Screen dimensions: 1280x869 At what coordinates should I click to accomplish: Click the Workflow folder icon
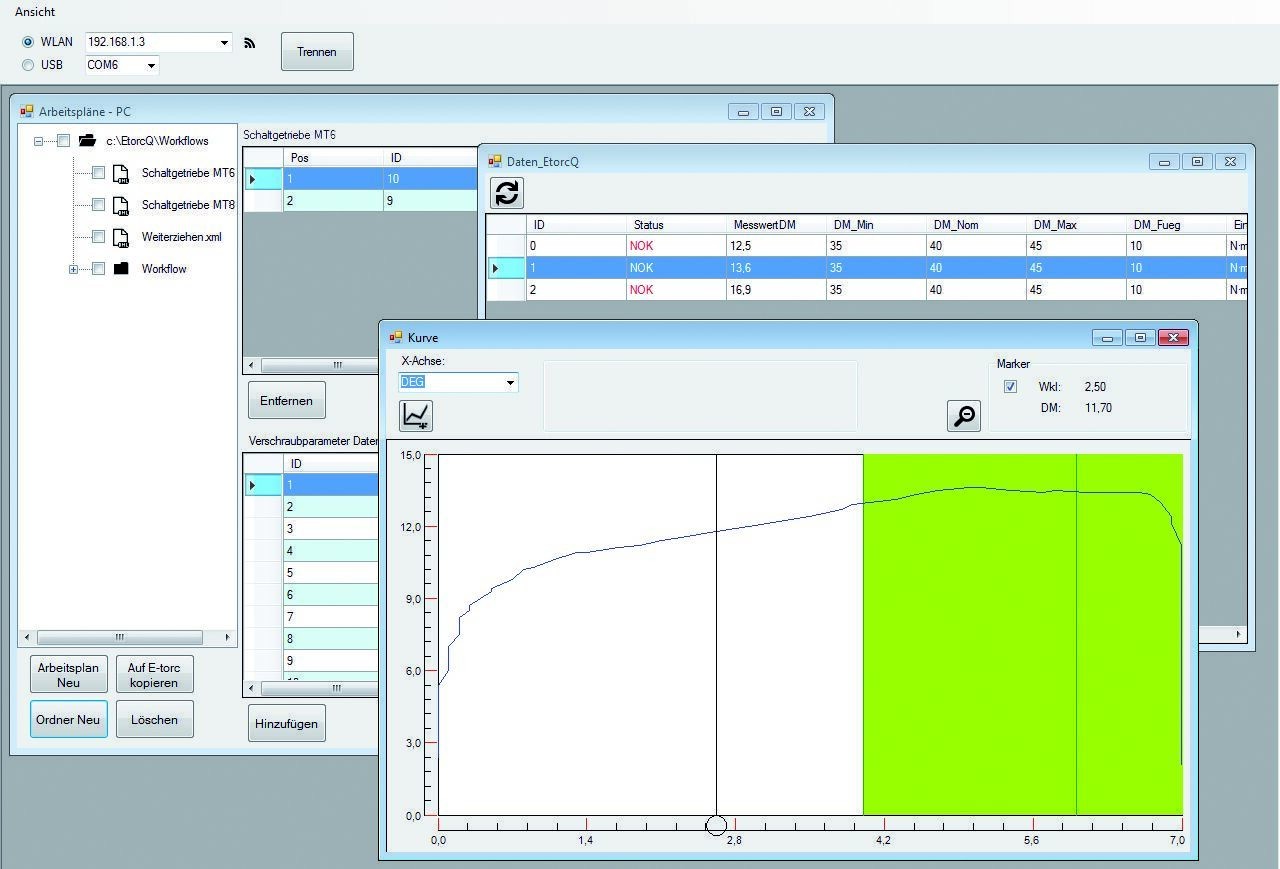pos(121,269)
